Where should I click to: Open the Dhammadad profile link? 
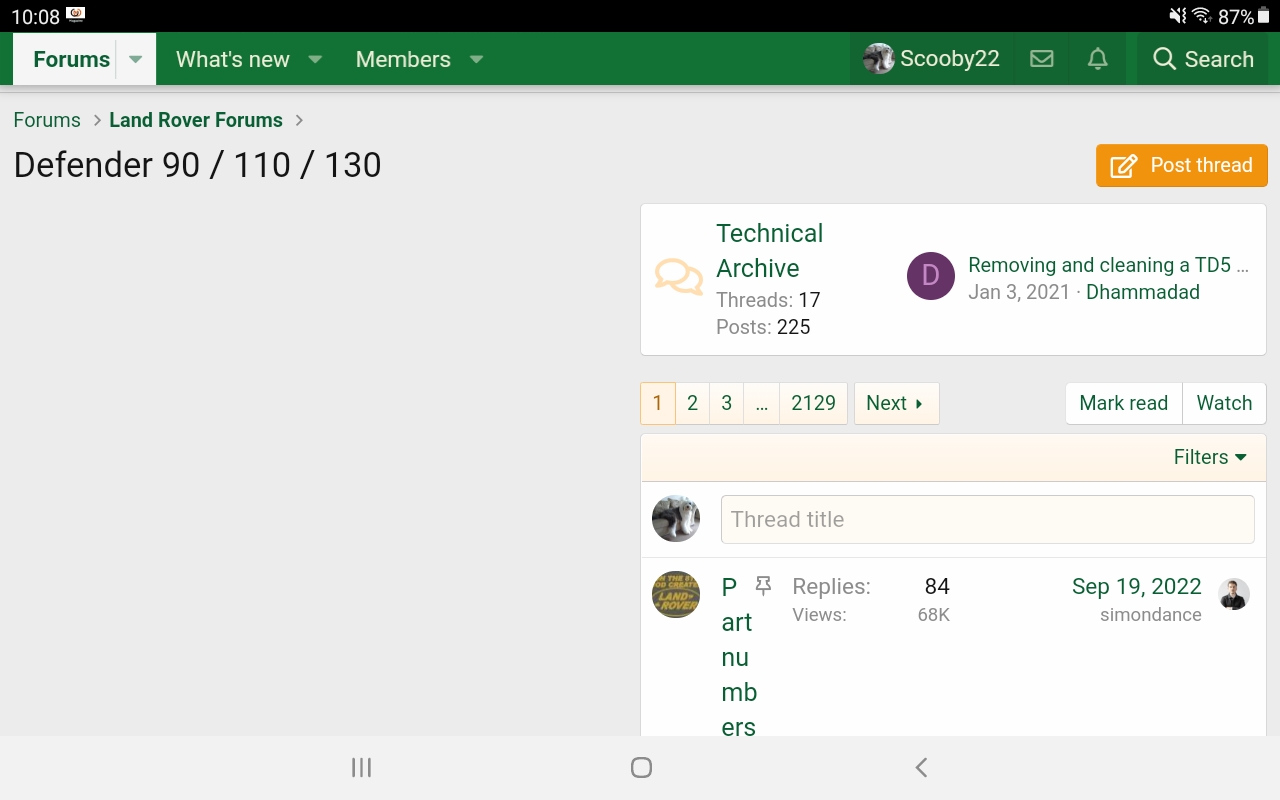[1143, 292]
